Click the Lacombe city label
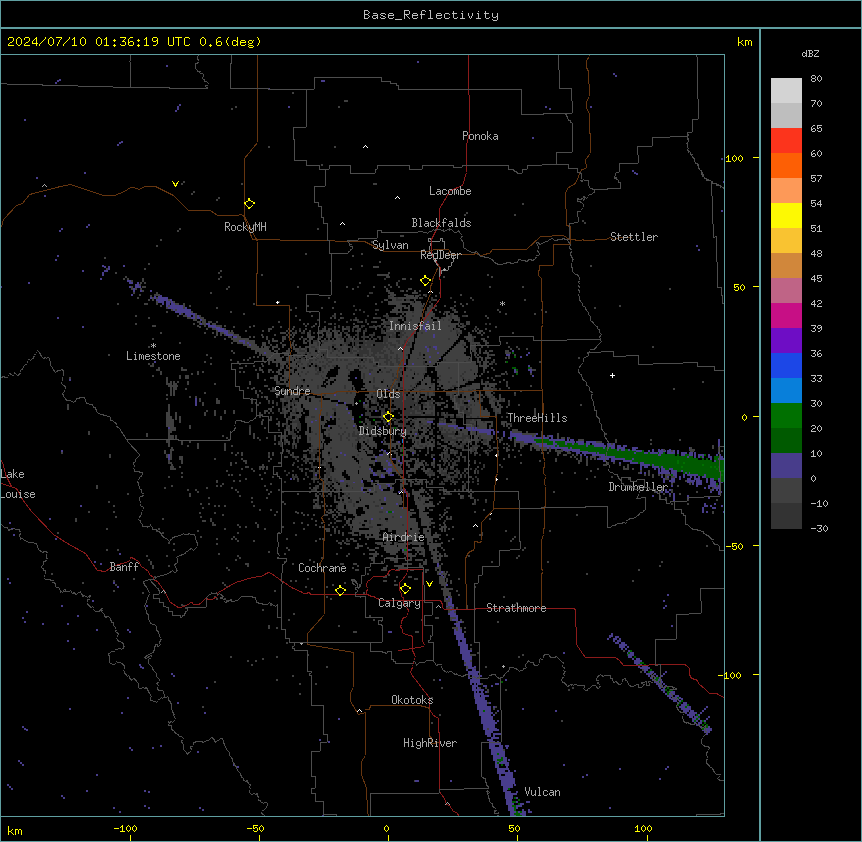This screenshot has height=842, width=862. pyautogui.click(x=450, y=191)
